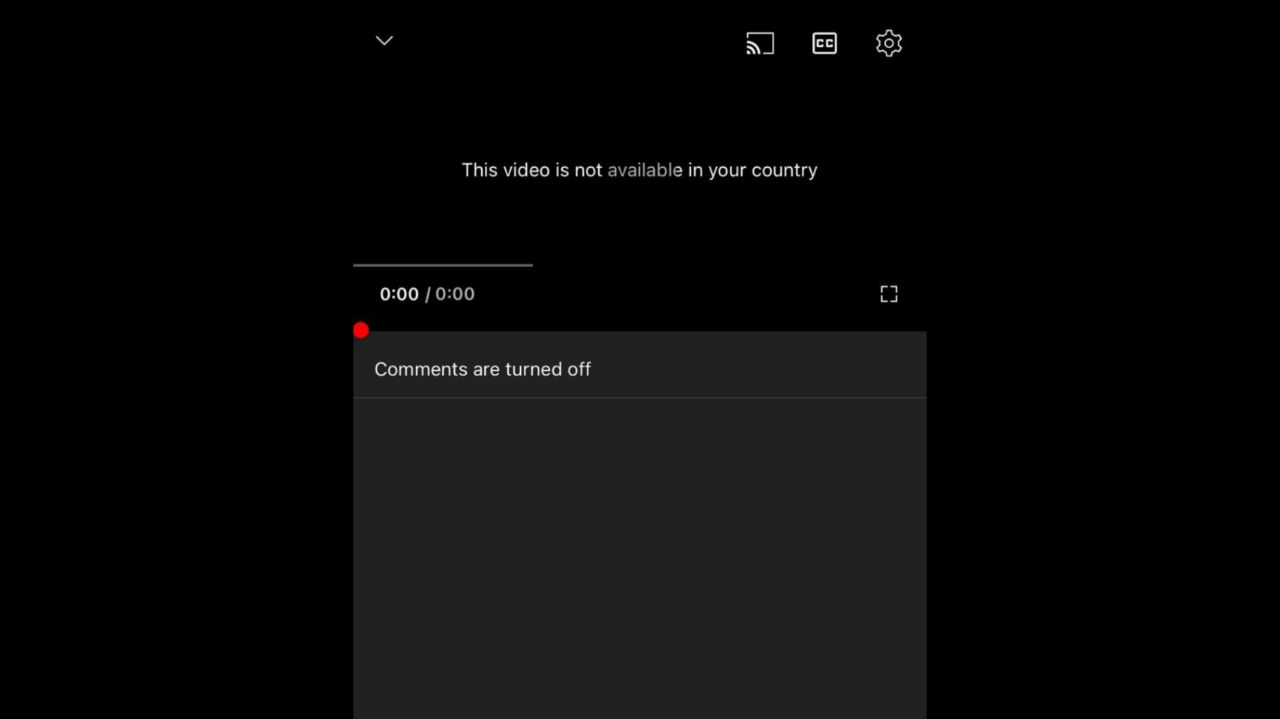Click the far right end of the gray progress line
This screenshot has width=1280, height=719.
click(x=530, y=265)
